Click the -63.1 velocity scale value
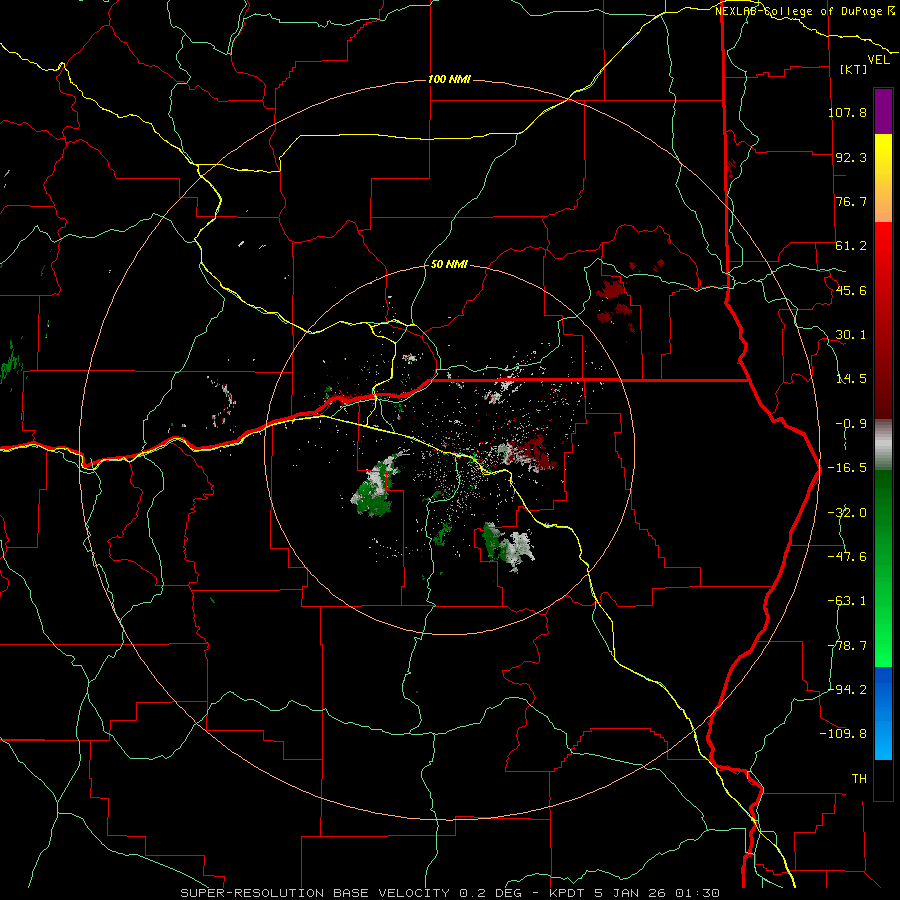 click(847, 601)
